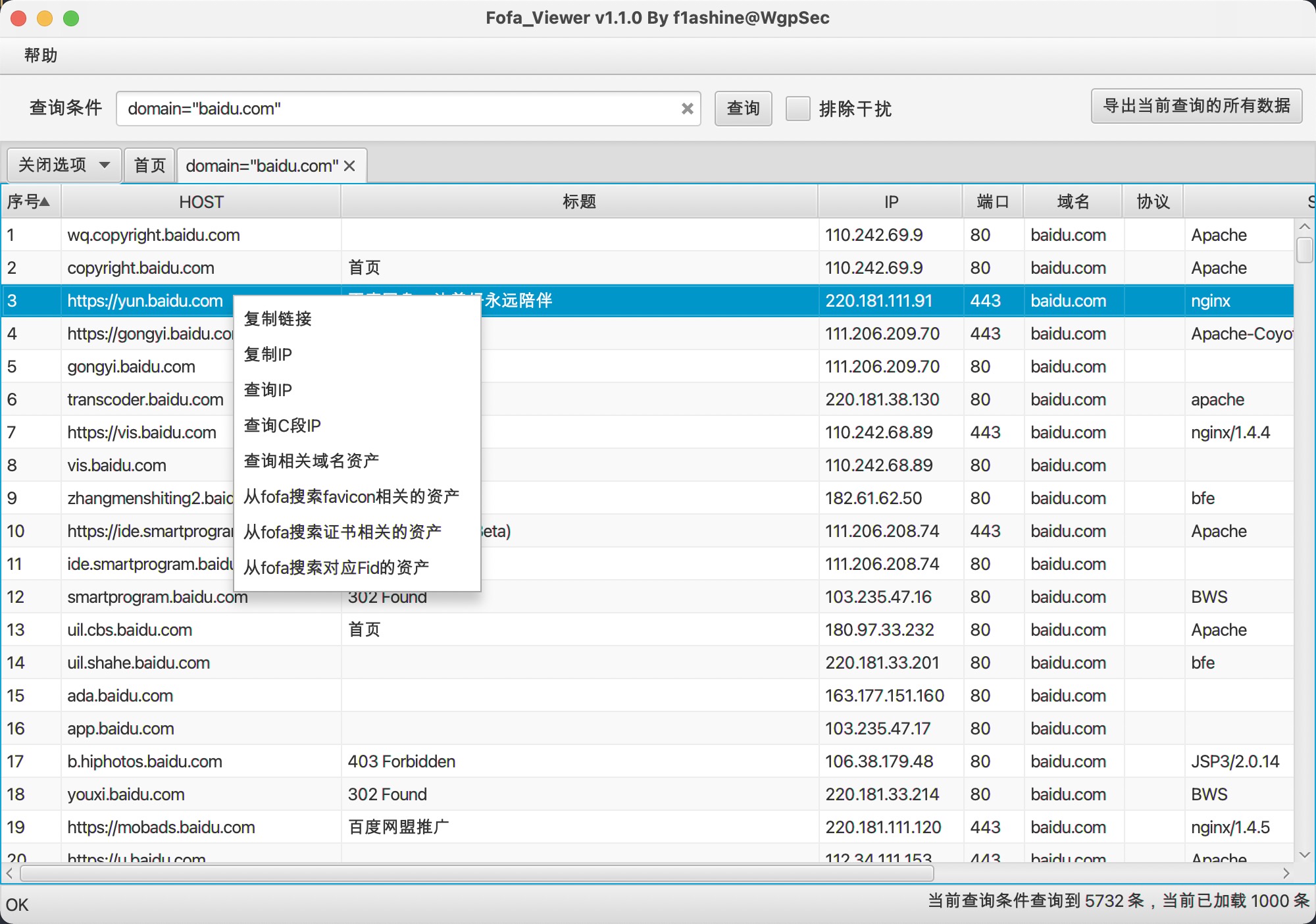Viewport: 1316px width, 924px height.
Task: Open the 帮助 menu
Action: [41, 55]
